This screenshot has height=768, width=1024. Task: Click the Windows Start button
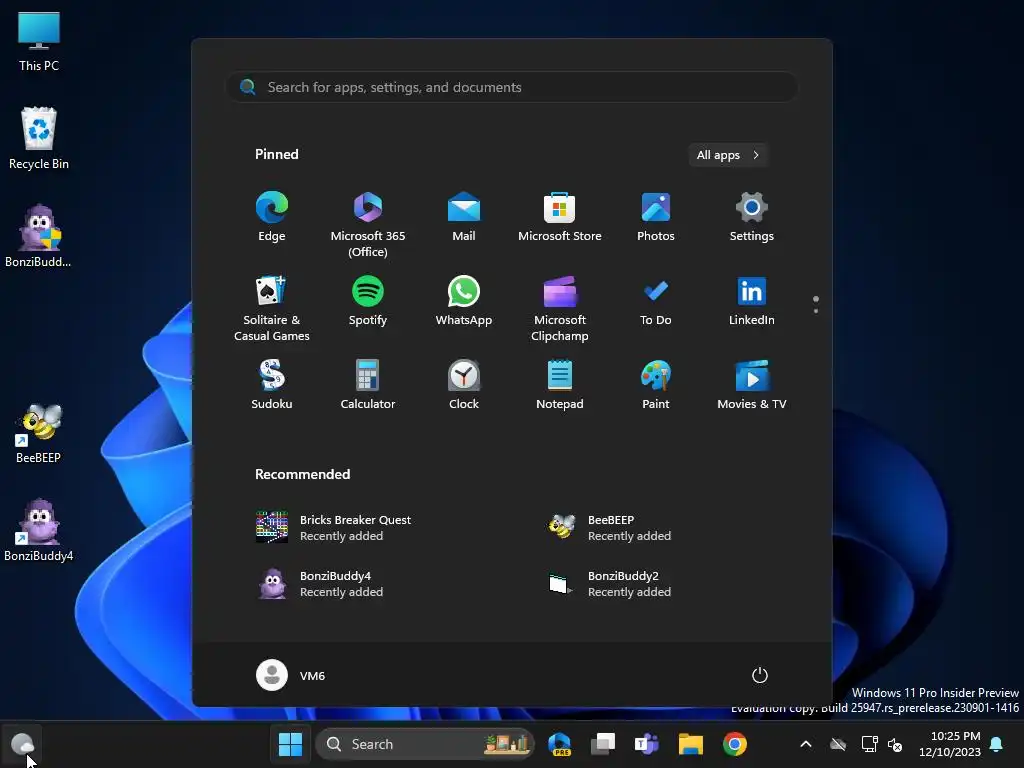point(291,744)
